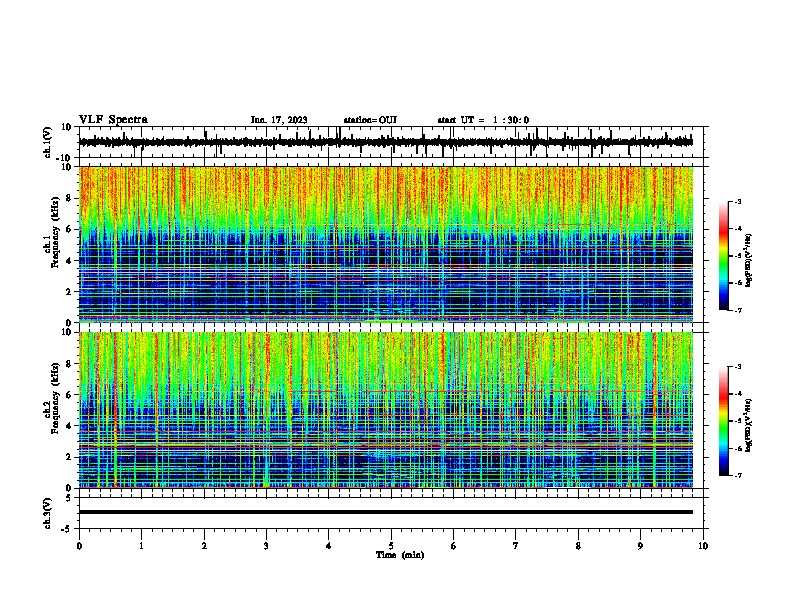Click the ch.1 spectrogram plot
This screenshot has height=612, width=792.
(386, 244)
